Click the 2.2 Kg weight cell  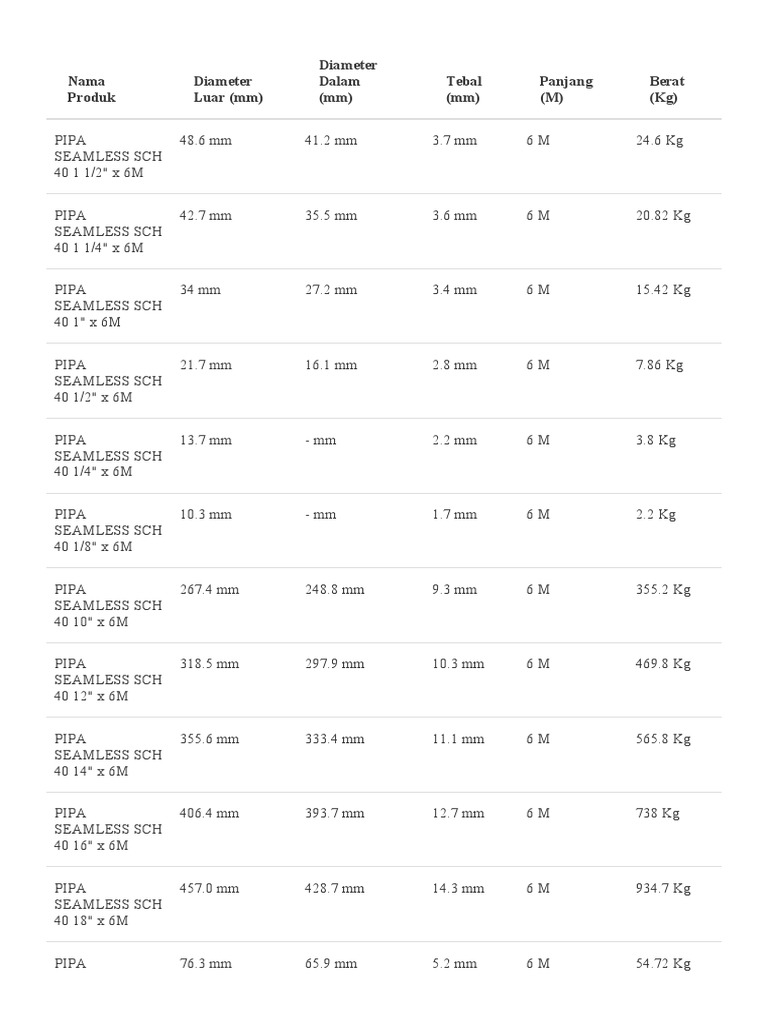(656, 515)
